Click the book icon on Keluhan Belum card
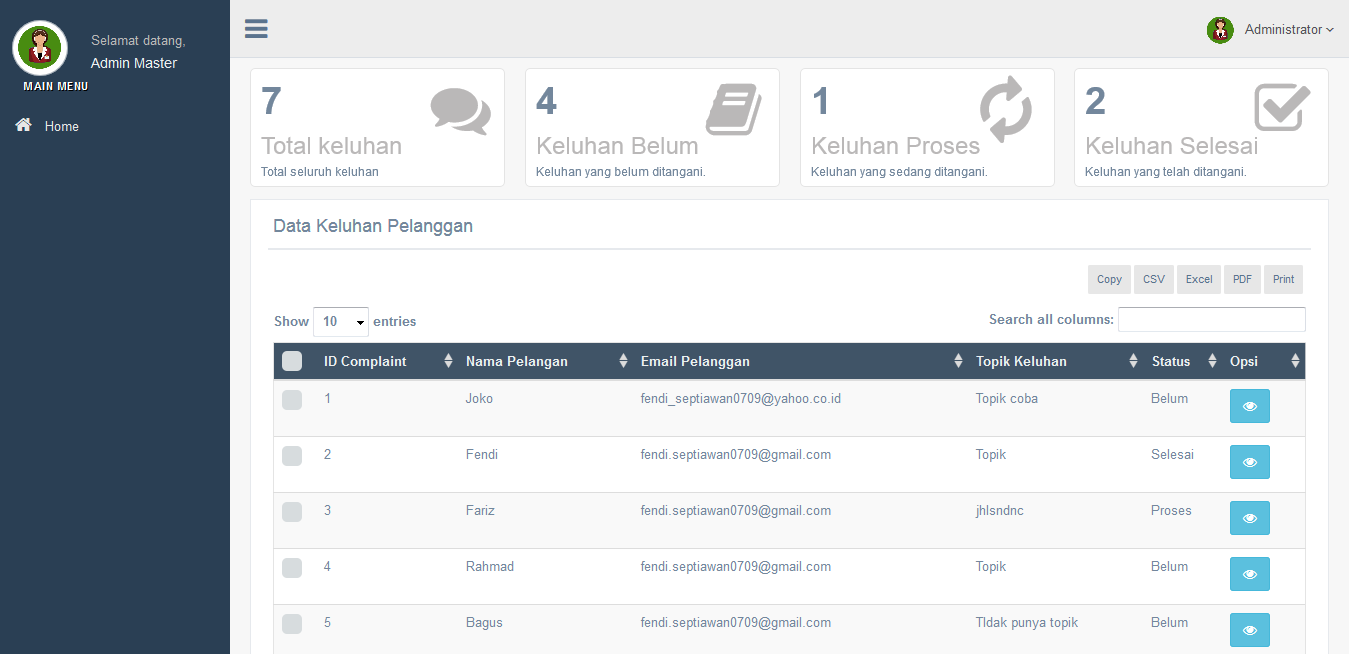The width and height of the screenshot is (1349, 654). click(735, 110)
